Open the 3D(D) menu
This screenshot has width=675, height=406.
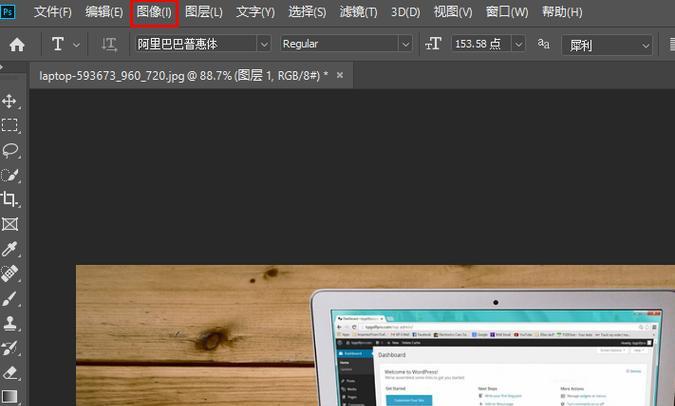tap(406, 12)
